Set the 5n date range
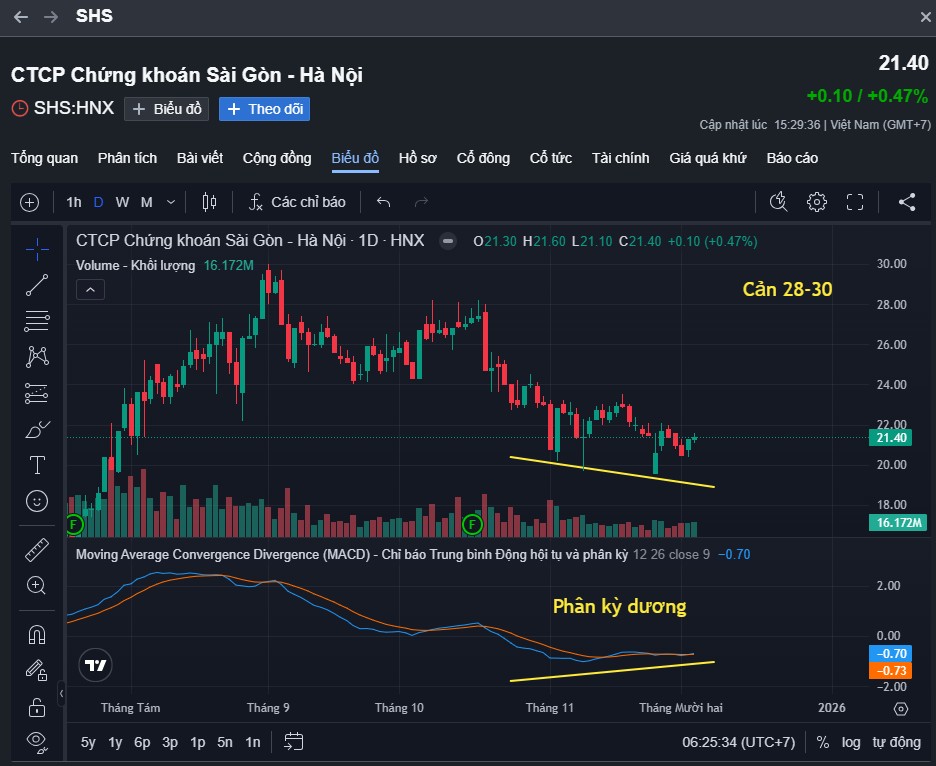This screenshot has height=766, width=936. [225, 742]
